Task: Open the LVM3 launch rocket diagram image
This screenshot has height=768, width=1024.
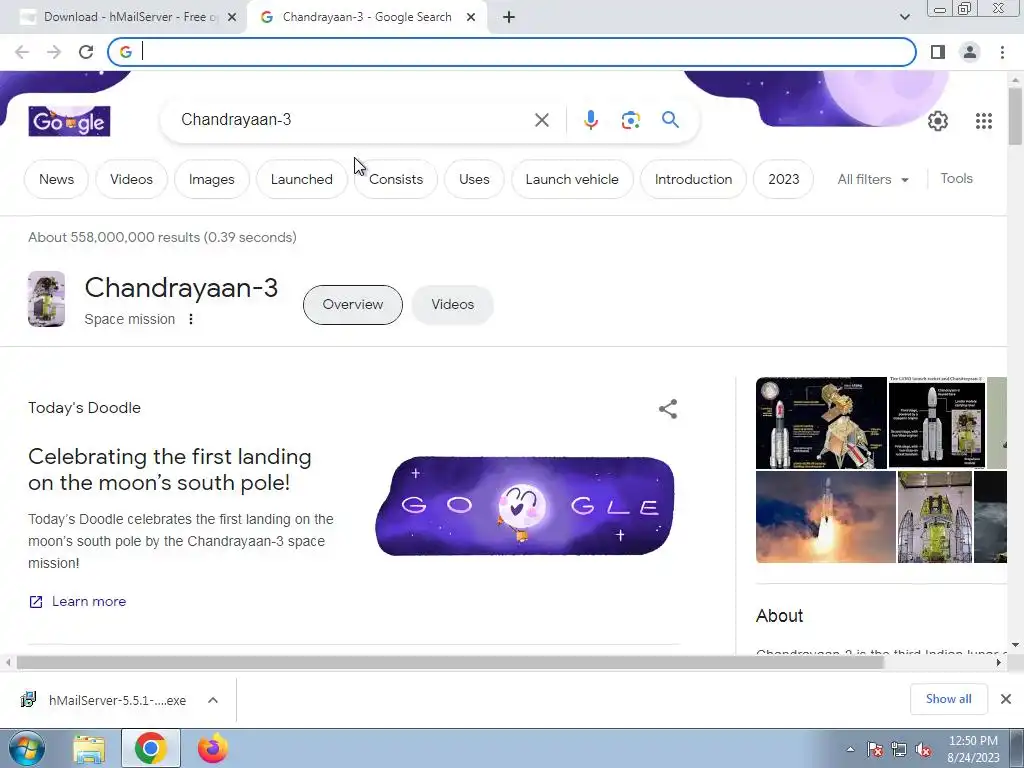Action: [936, 423]
